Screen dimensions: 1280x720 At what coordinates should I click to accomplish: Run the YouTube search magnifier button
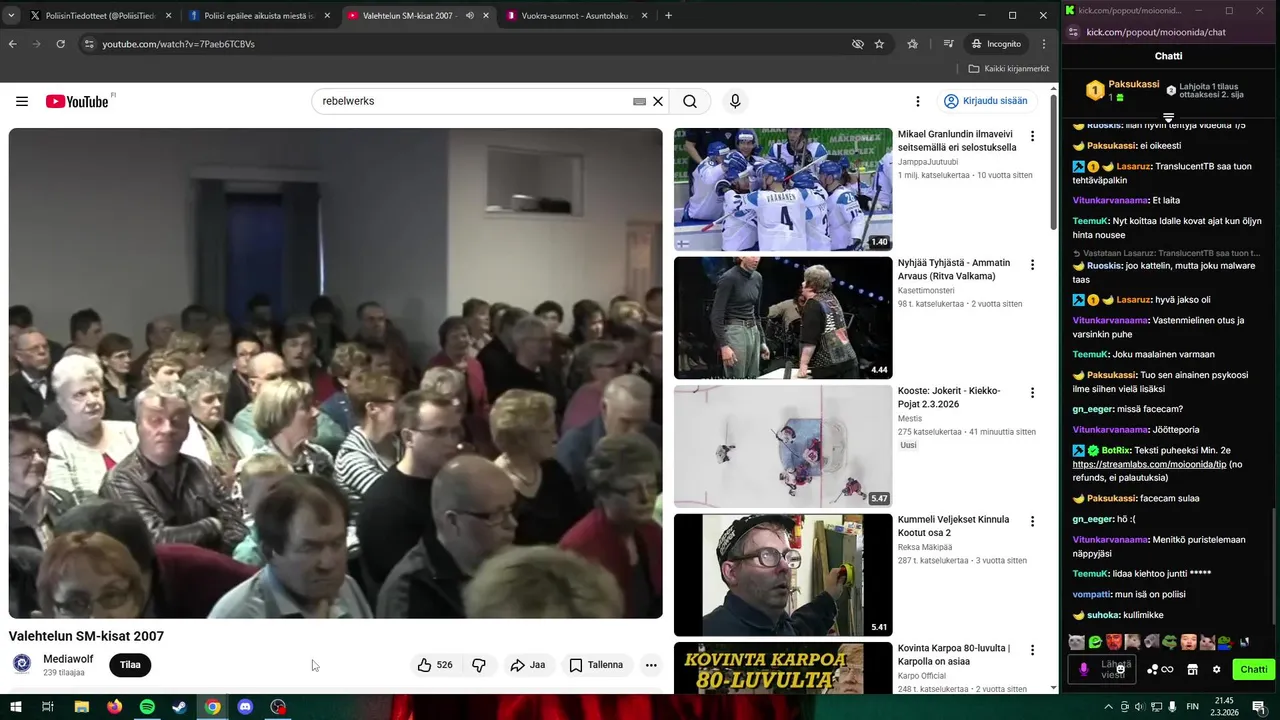tap(690, 101)
